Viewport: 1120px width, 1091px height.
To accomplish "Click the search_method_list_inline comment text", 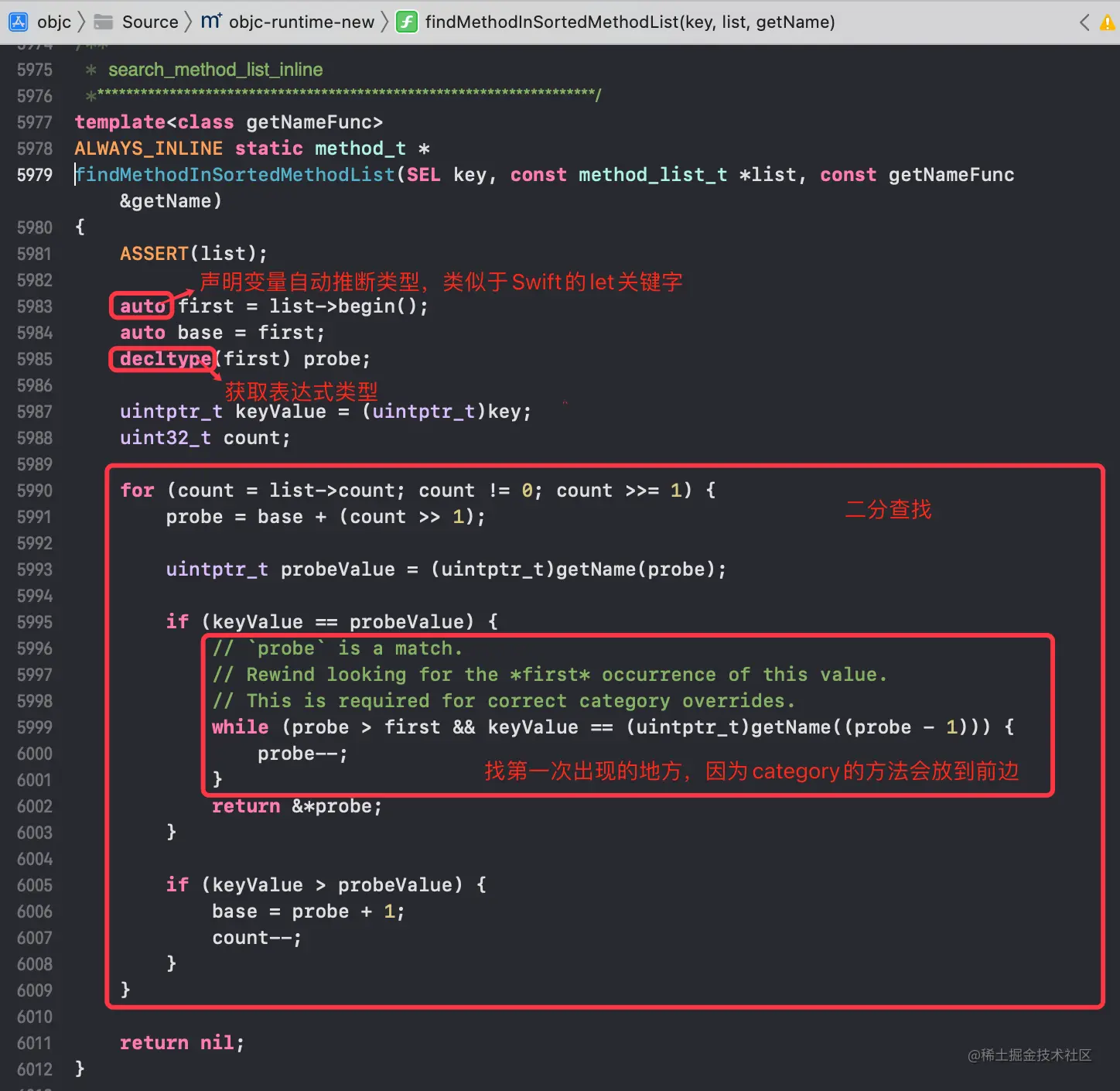I will [x=216, y=70].
